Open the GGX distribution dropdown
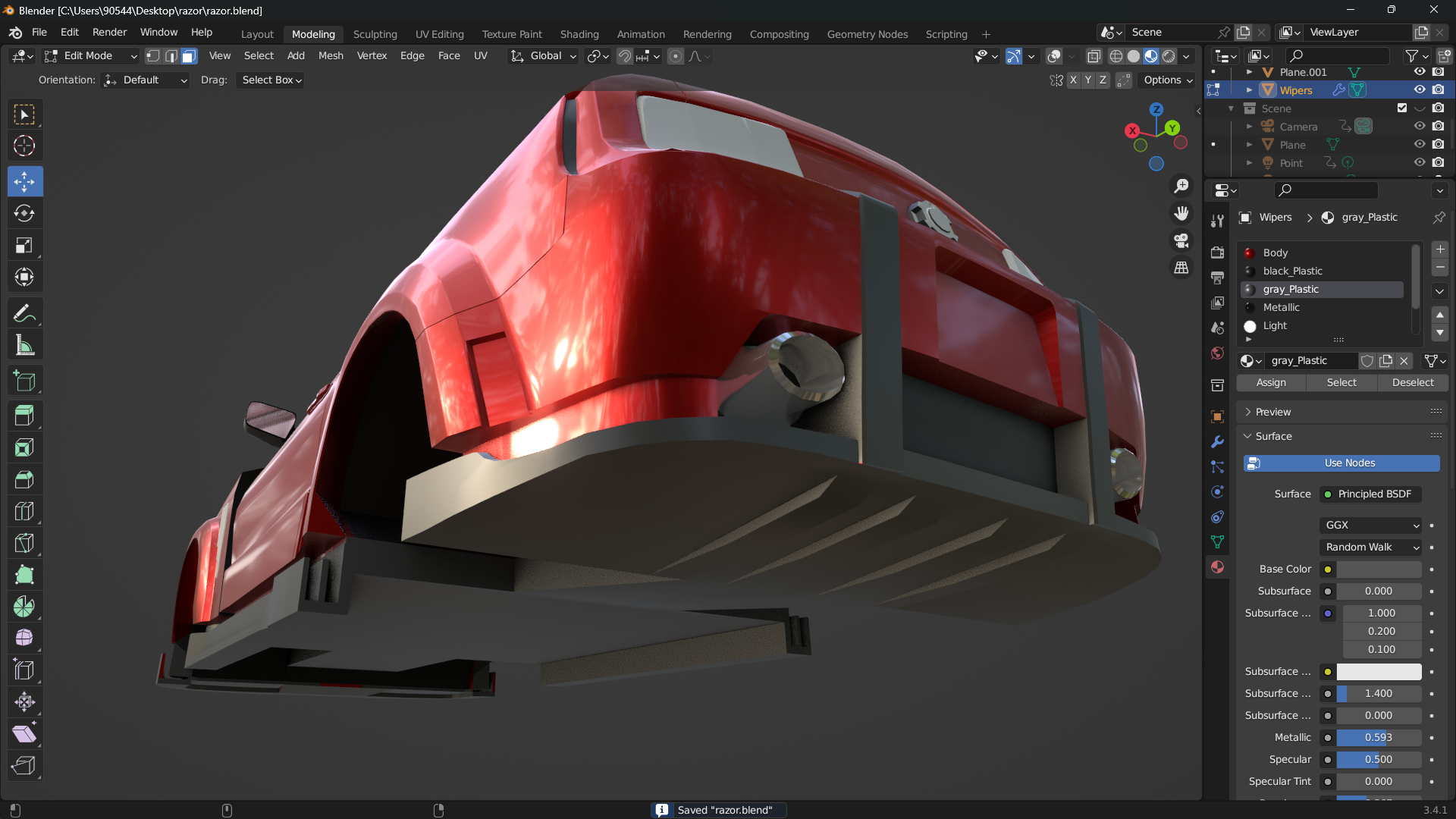1456x819 pixels. (1371, 525)
